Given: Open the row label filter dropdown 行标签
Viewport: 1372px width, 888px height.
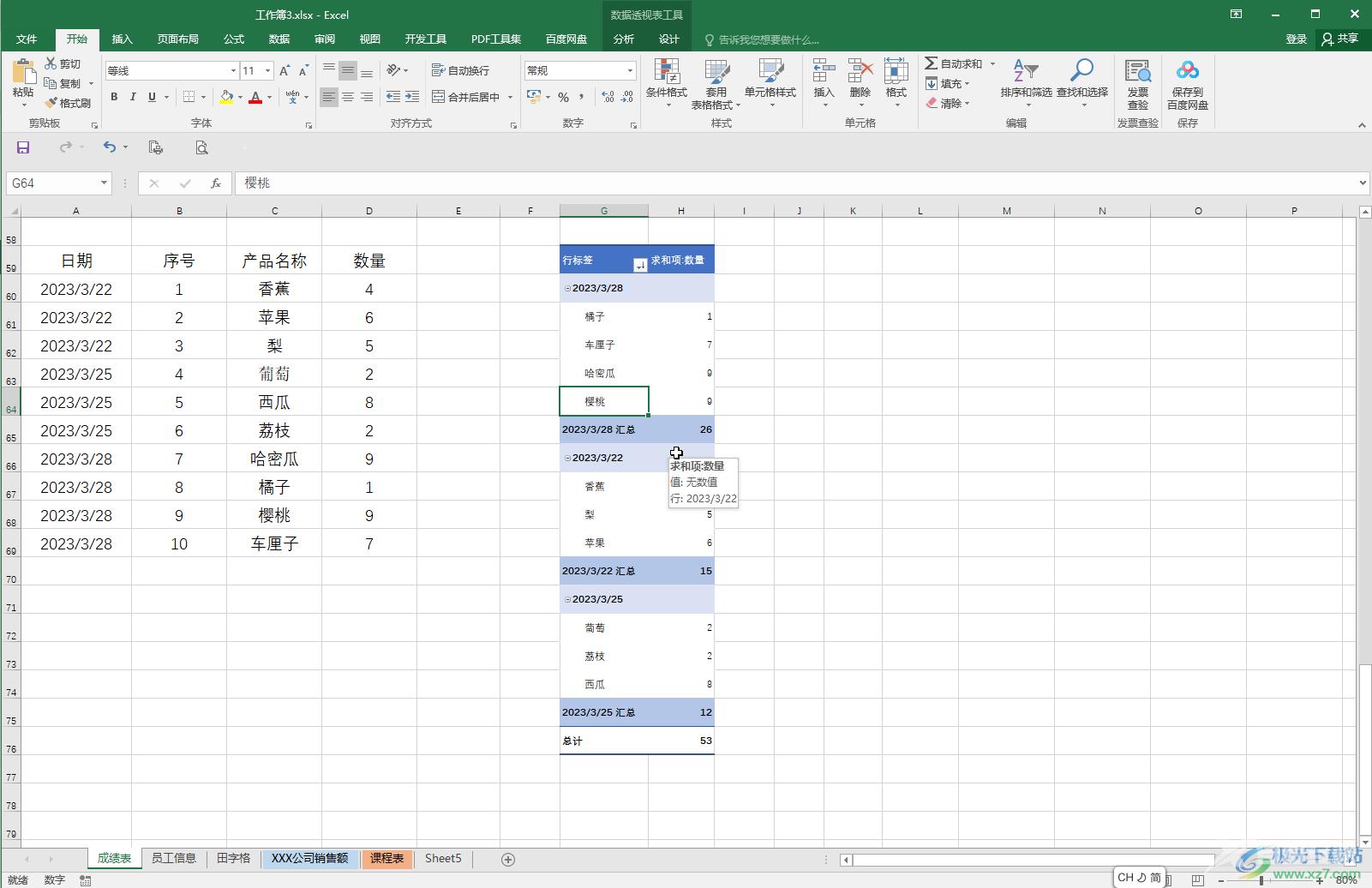Looking at the screenshot, I should click(x=639, y=265).
